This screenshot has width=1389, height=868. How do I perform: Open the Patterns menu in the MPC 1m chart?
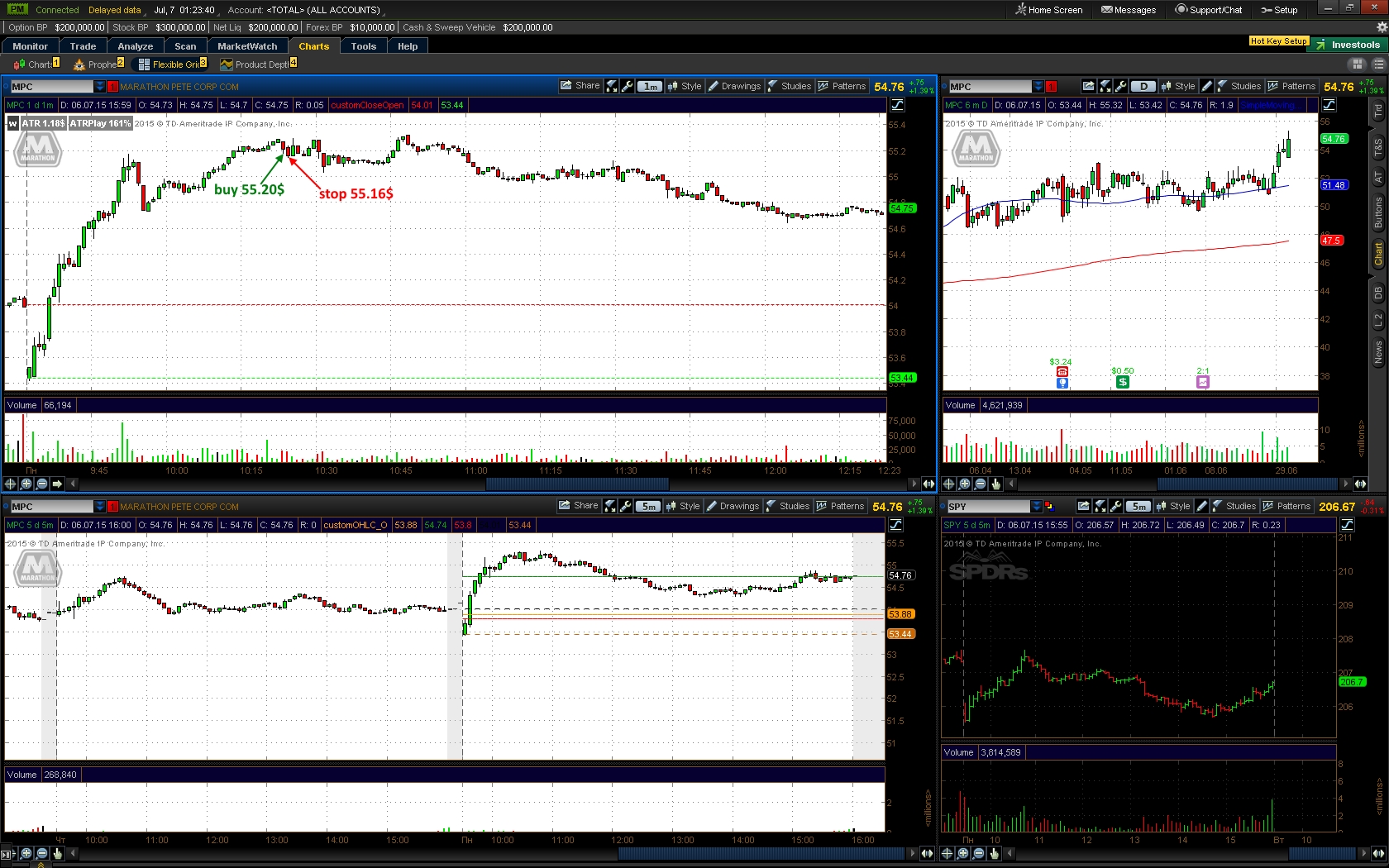[x=842, y=86]
